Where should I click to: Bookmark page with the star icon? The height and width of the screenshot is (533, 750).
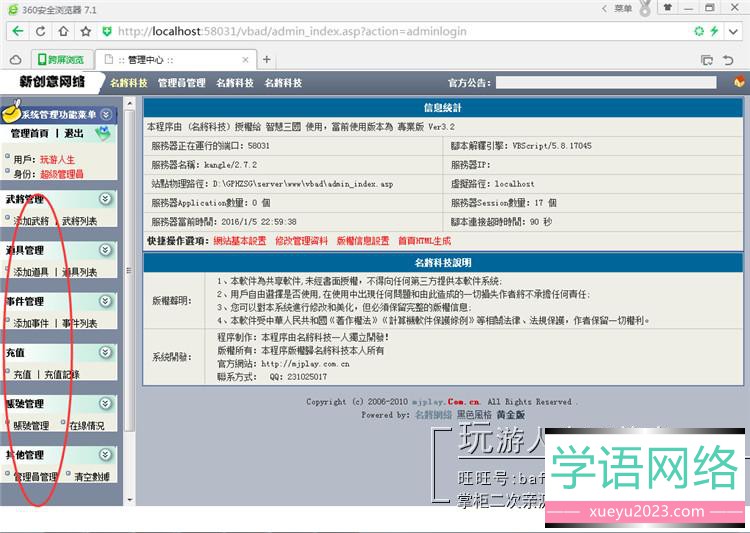[x=726, y=32]
